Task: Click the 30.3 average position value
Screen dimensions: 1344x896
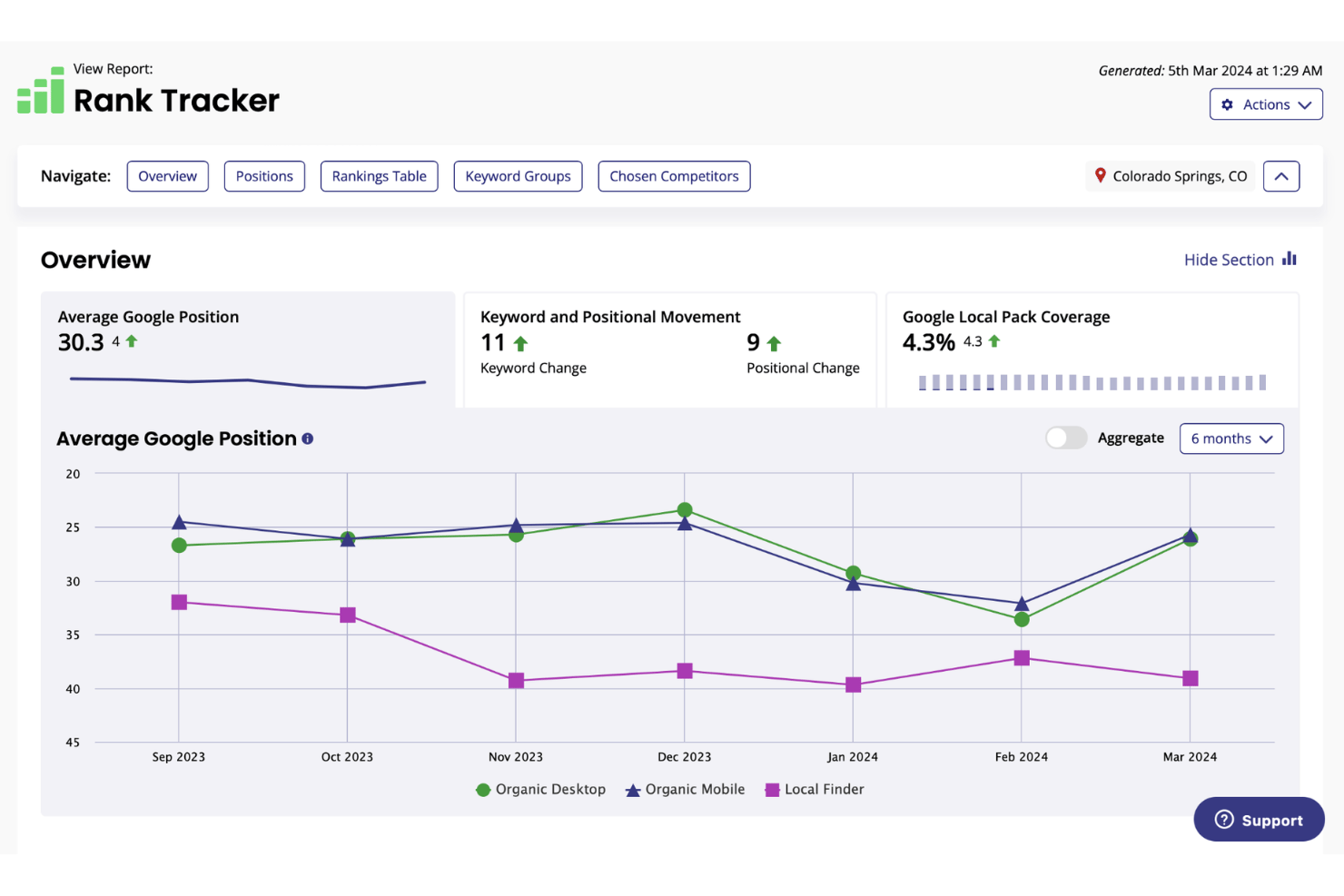Action: (x=81, y=342)
